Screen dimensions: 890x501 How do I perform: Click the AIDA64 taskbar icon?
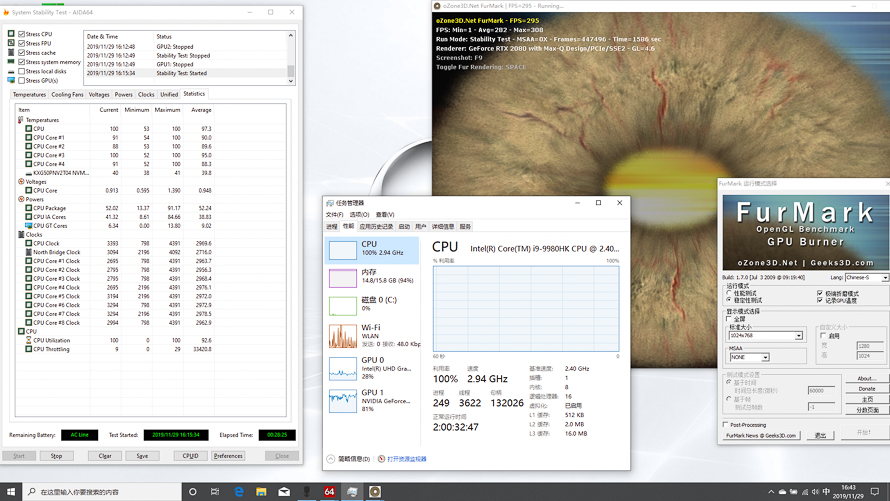click(329, 492)
